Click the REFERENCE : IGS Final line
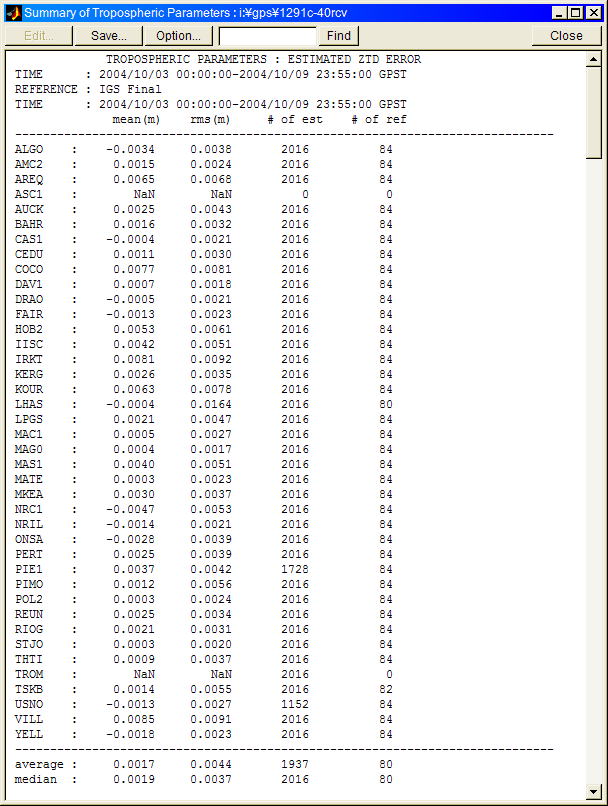Screen dimensions: 608x806 (x=88, y=89)
